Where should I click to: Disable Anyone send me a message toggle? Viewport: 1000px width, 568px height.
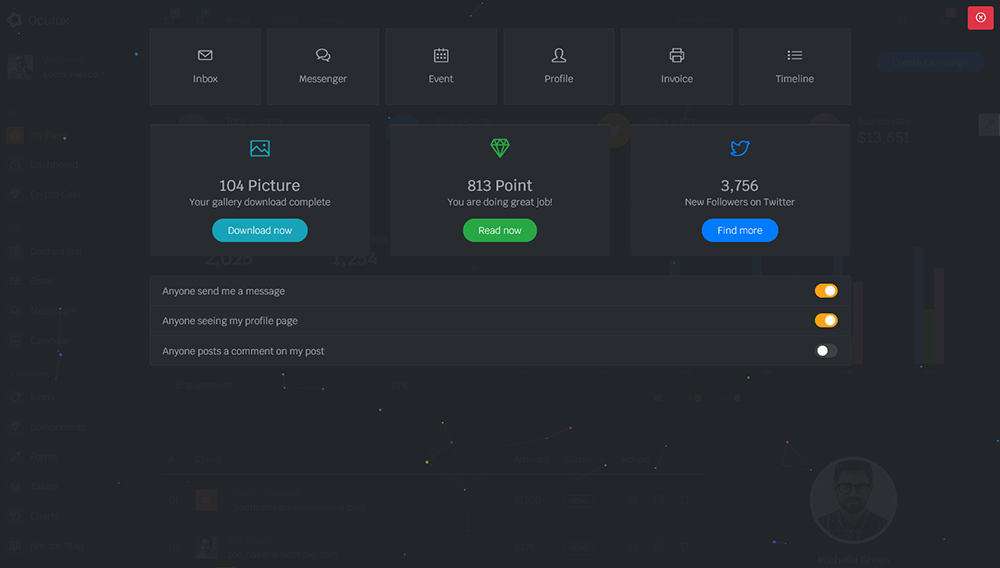tap(826, 291)
